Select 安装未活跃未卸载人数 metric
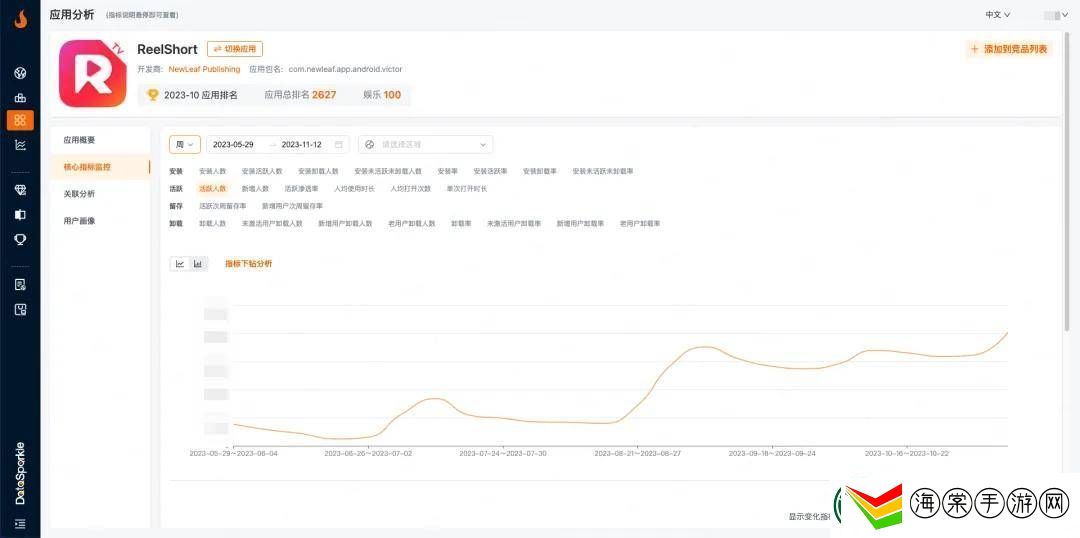The width and height of the screenshot is (1080, 538). (x=388, y=171)
